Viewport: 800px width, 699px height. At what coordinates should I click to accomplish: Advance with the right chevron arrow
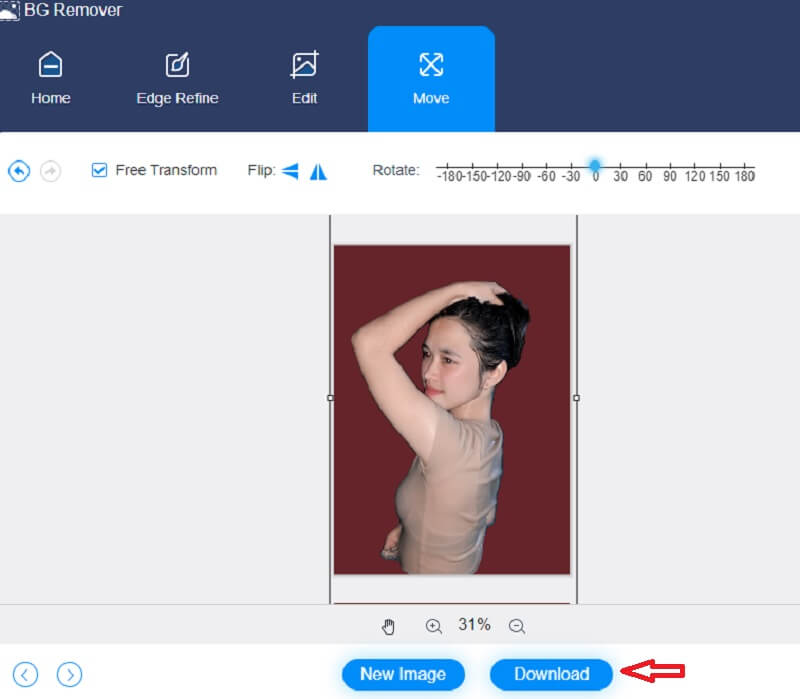pos(68,675)
